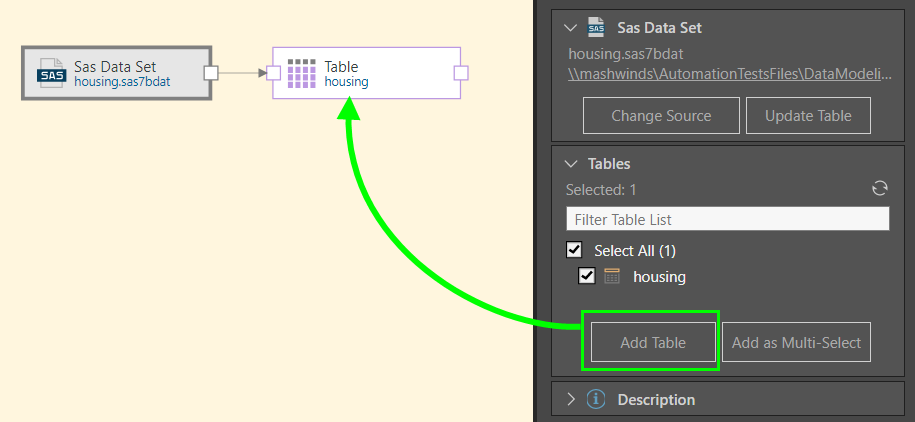Click the output port on the Table housing node
This screenshot has height=422, width=915.
tap(461, 72)
